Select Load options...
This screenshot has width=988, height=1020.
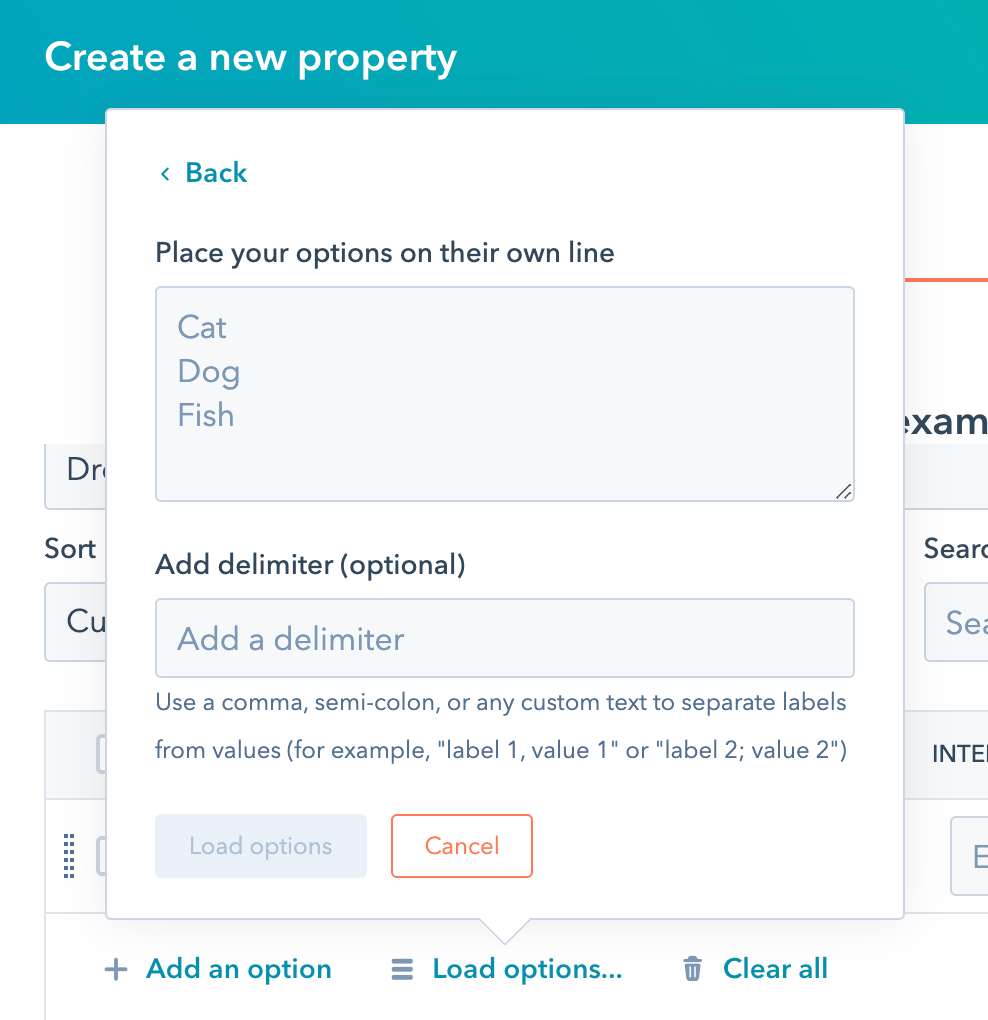tap(526, 968)
